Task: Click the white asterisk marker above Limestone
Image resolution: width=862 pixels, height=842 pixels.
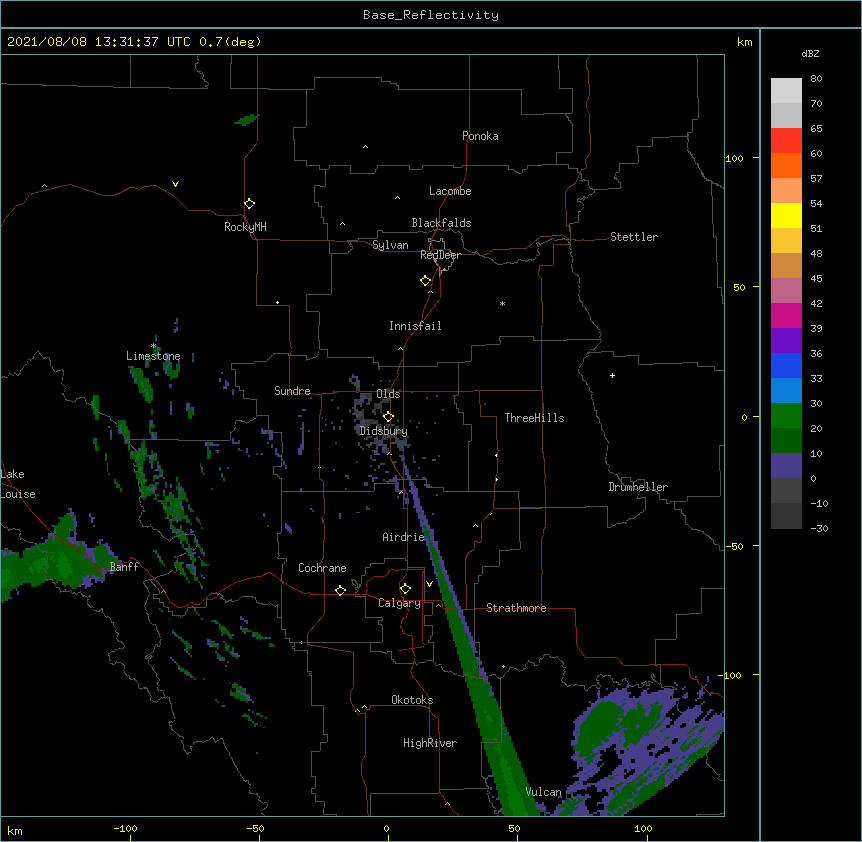Action: pos(154,346)
